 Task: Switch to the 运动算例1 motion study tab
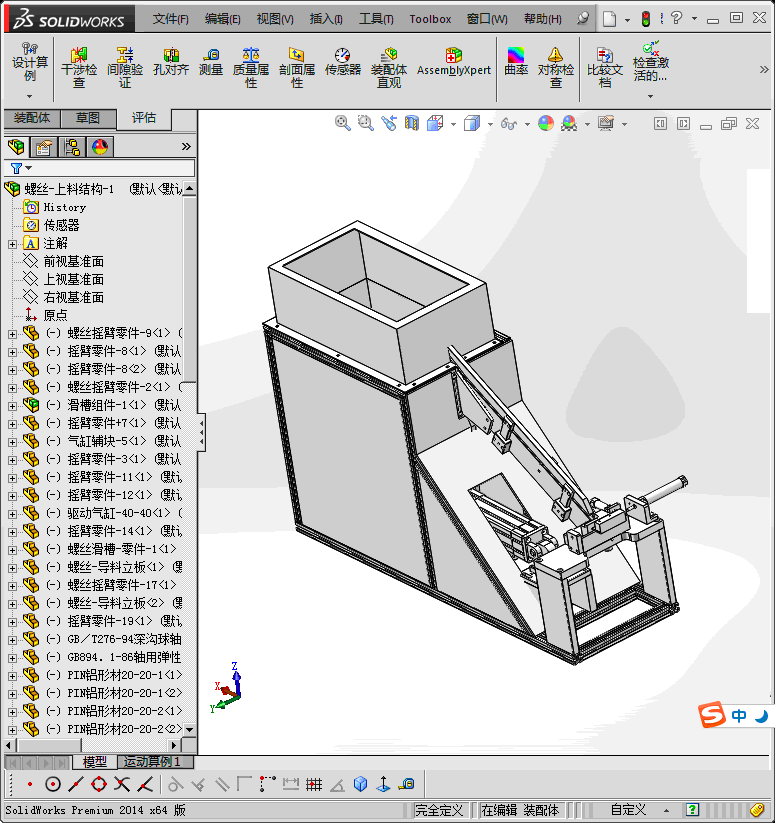coord(153,762)
